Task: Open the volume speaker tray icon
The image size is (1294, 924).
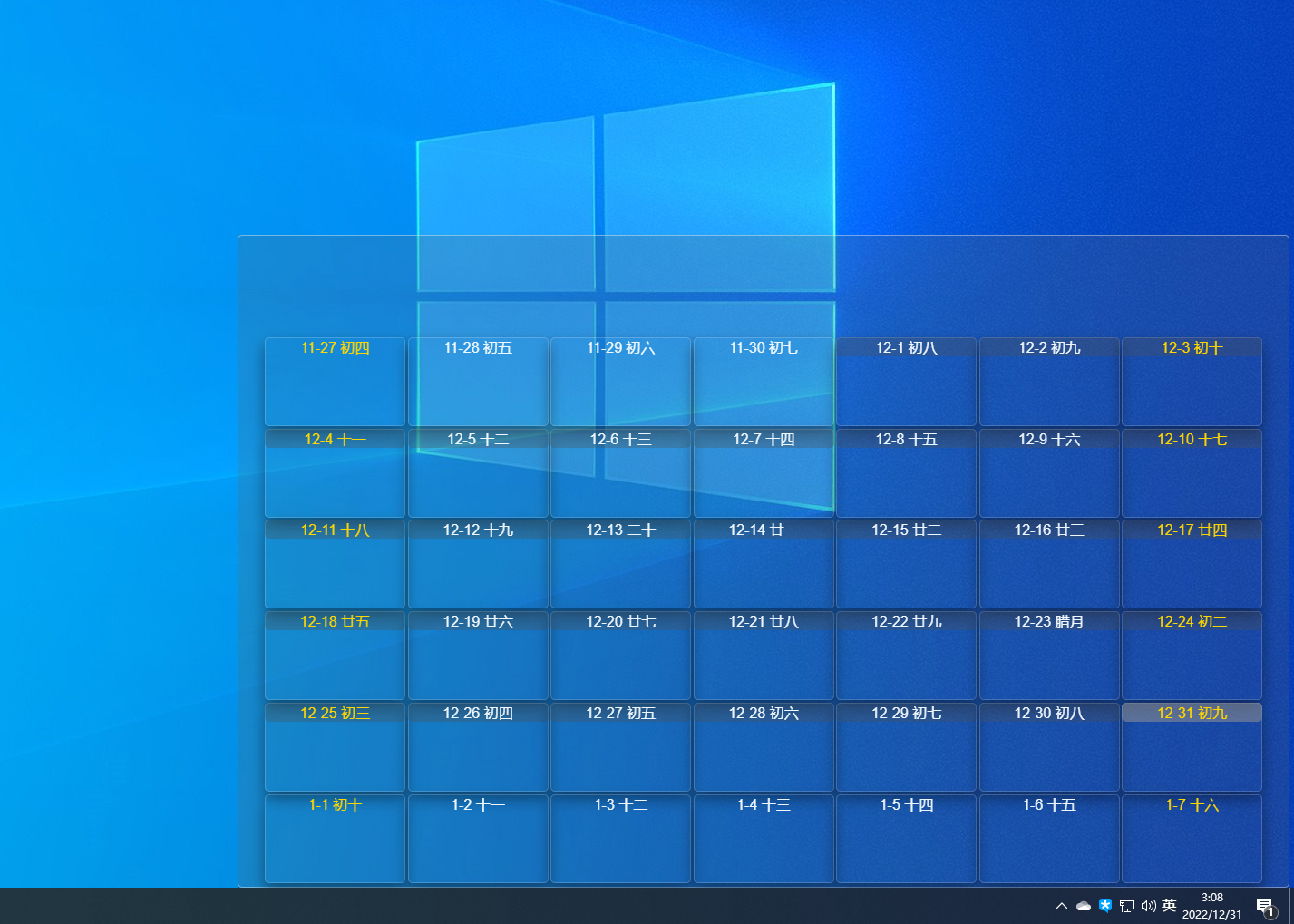Action: (x=1149, y=906)
